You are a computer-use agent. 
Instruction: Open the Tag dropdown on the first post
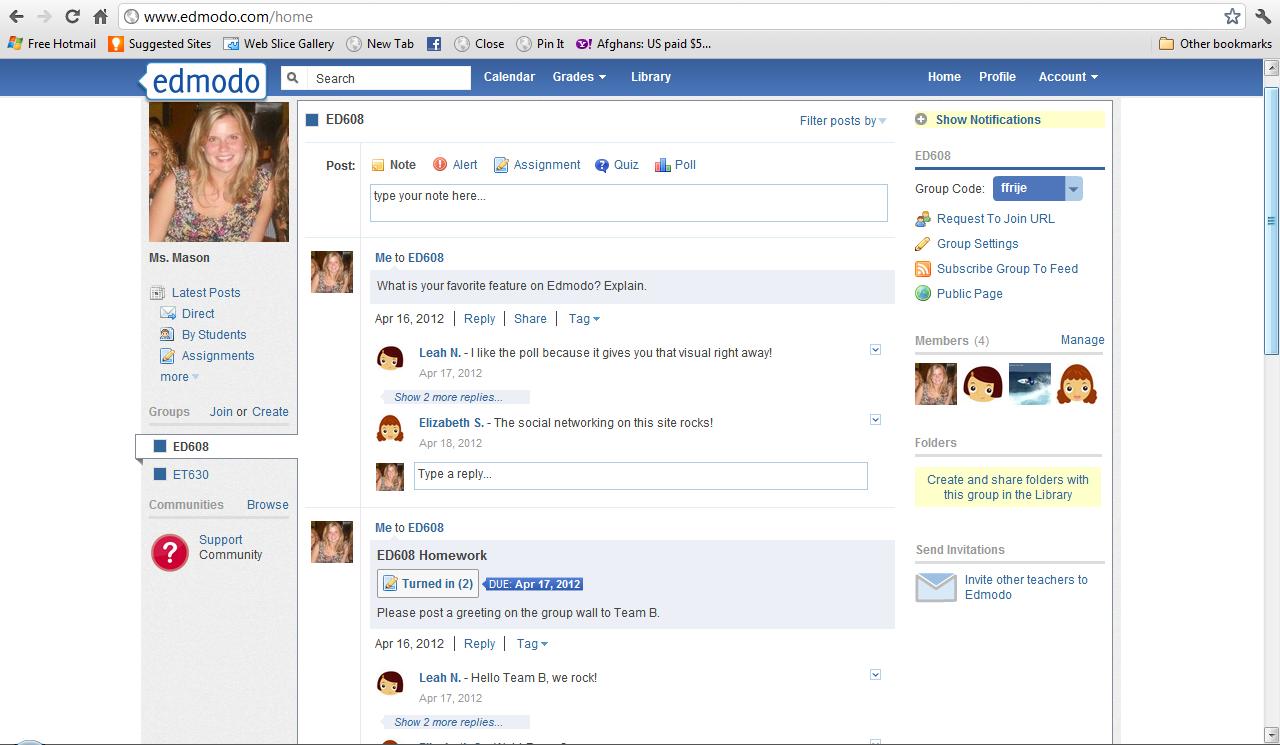583,318
